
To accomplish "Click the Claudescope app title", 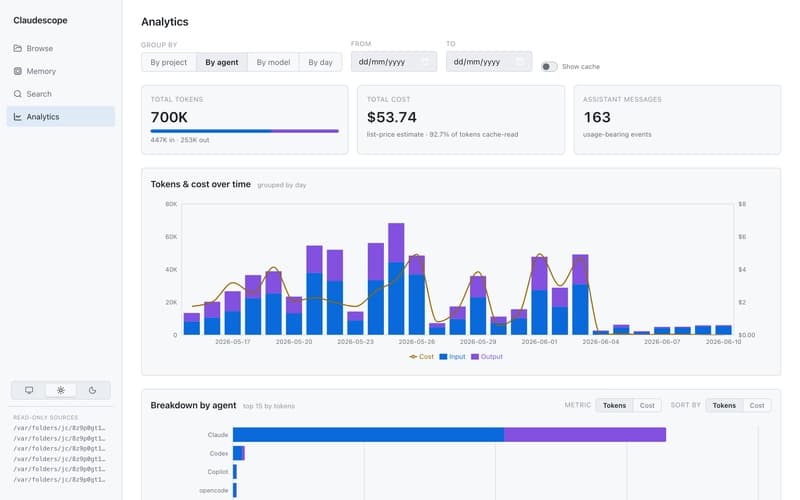I will point(40,20).
